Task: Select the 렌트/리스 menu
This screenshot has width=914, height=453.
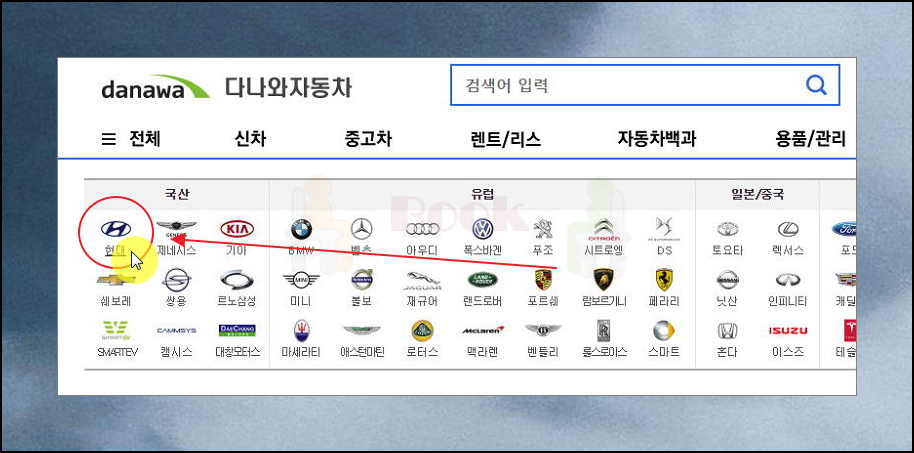Action: [x=505, y=139]
